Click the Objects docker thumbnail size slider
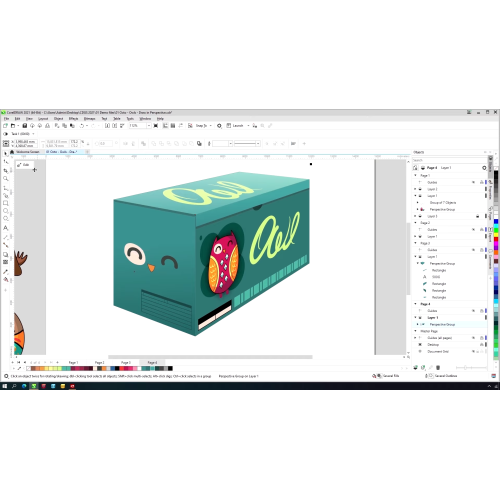Viewport: 500px width, 500px height. [471, 367]
